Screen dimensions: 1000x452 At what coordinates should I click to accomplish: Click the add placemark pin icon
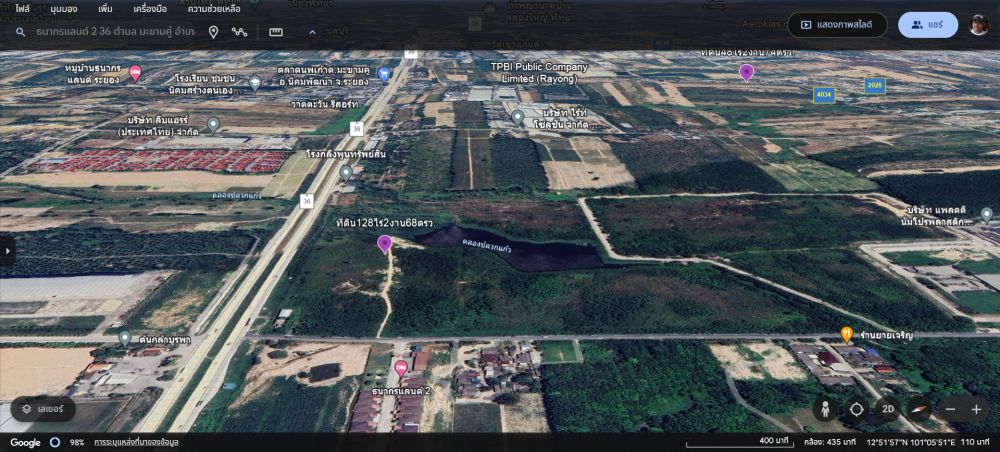pyautogui.click(x=213, y=32)
